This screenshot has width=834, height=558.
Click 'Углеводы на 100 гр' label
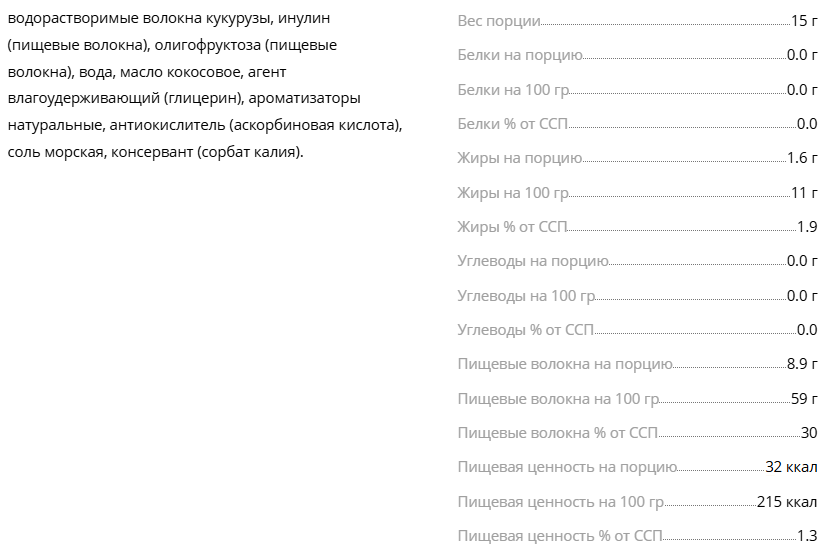point(526,296)
